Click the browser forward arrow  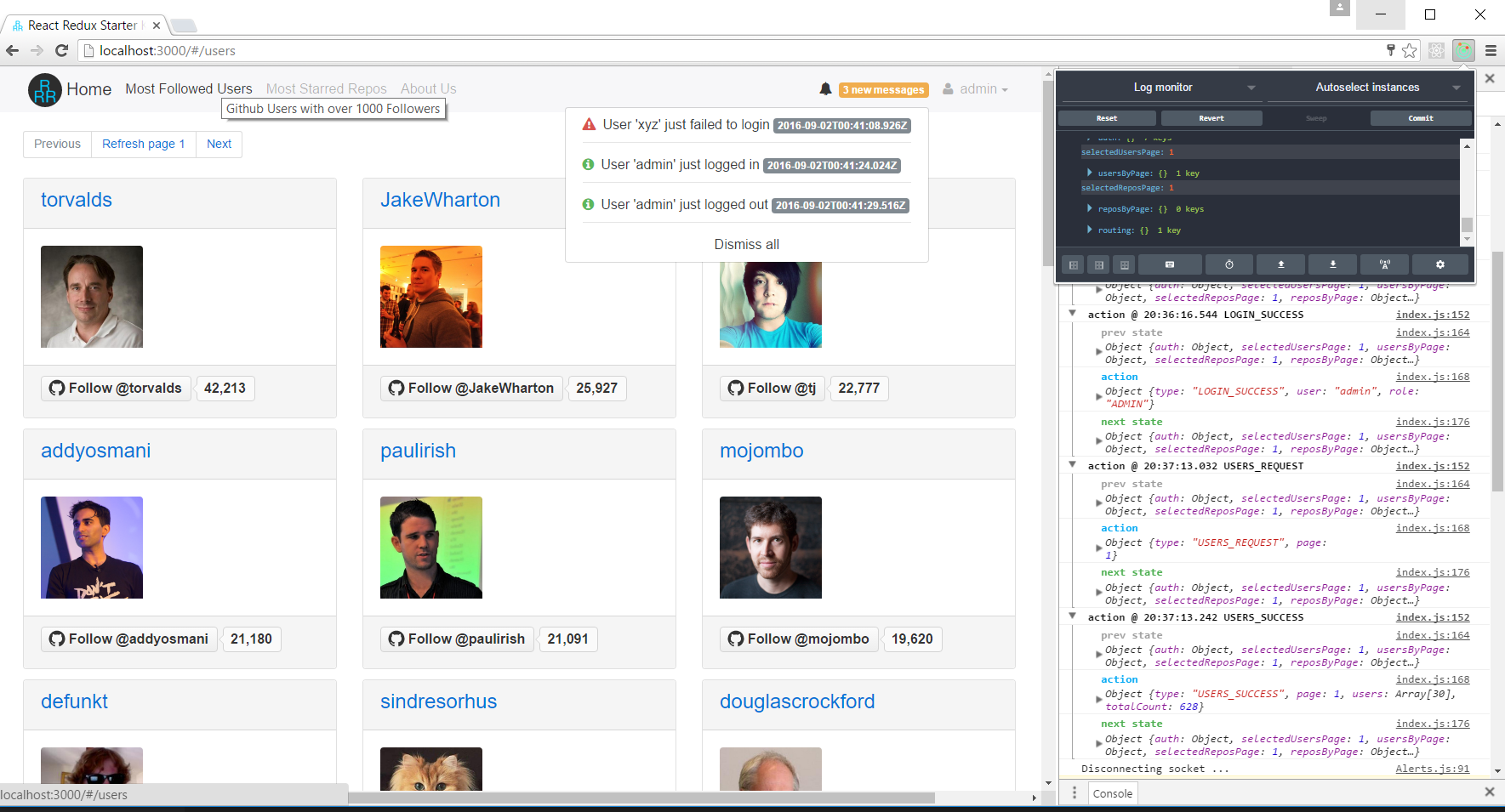coord(37,50)
